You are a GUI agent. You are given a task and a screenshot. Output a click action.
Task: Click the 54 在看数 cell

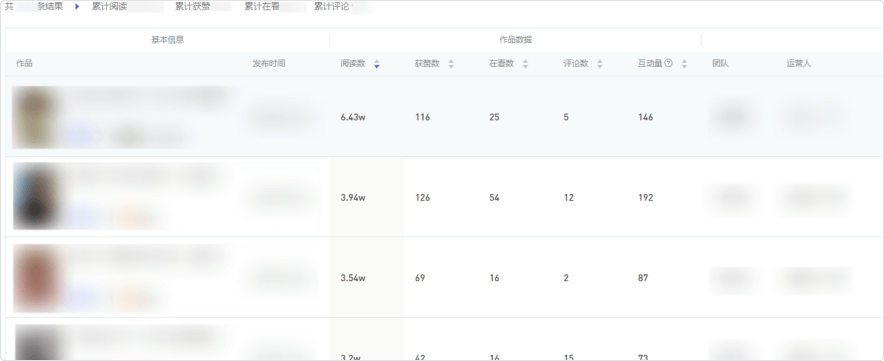(x=494, y=198)
